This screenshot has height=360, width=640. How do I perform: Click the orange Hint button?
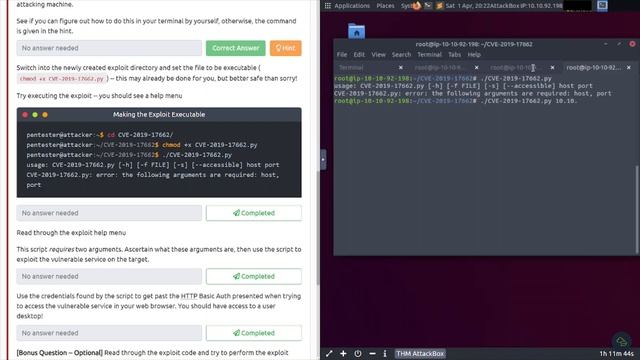pos(285,48)
